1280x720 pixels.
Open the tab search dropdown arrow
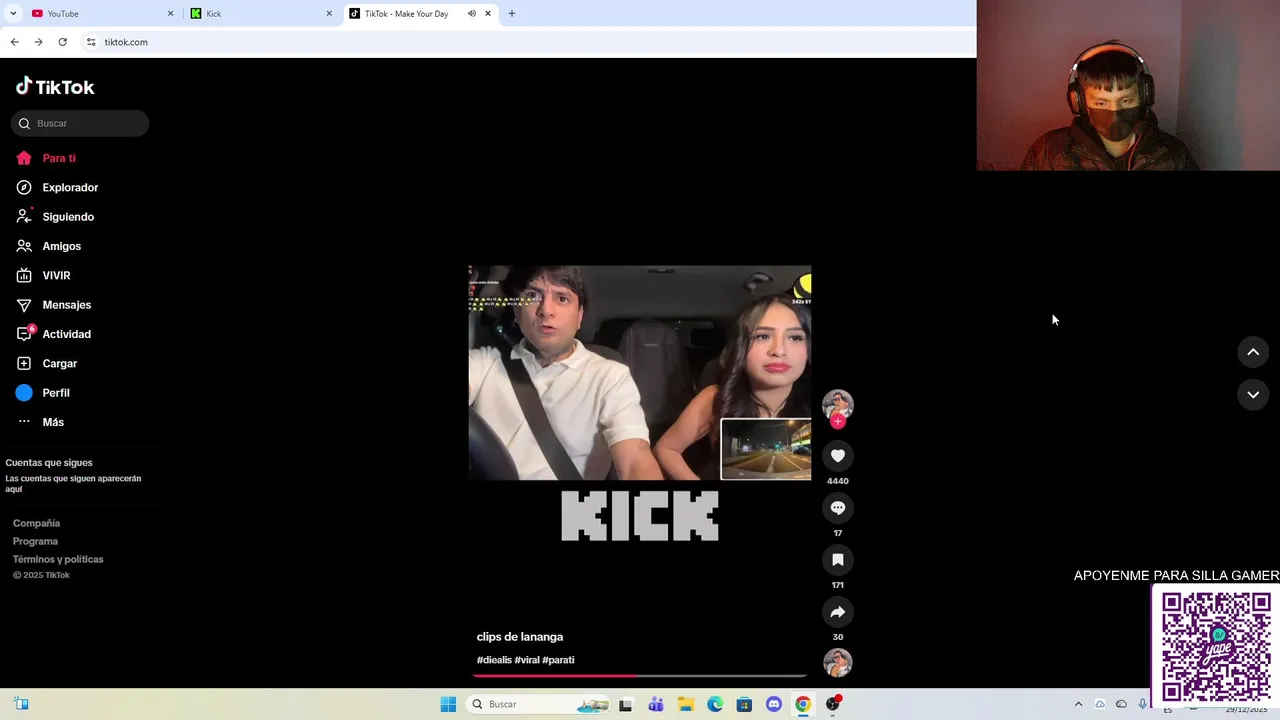click(x=13, y=14)
